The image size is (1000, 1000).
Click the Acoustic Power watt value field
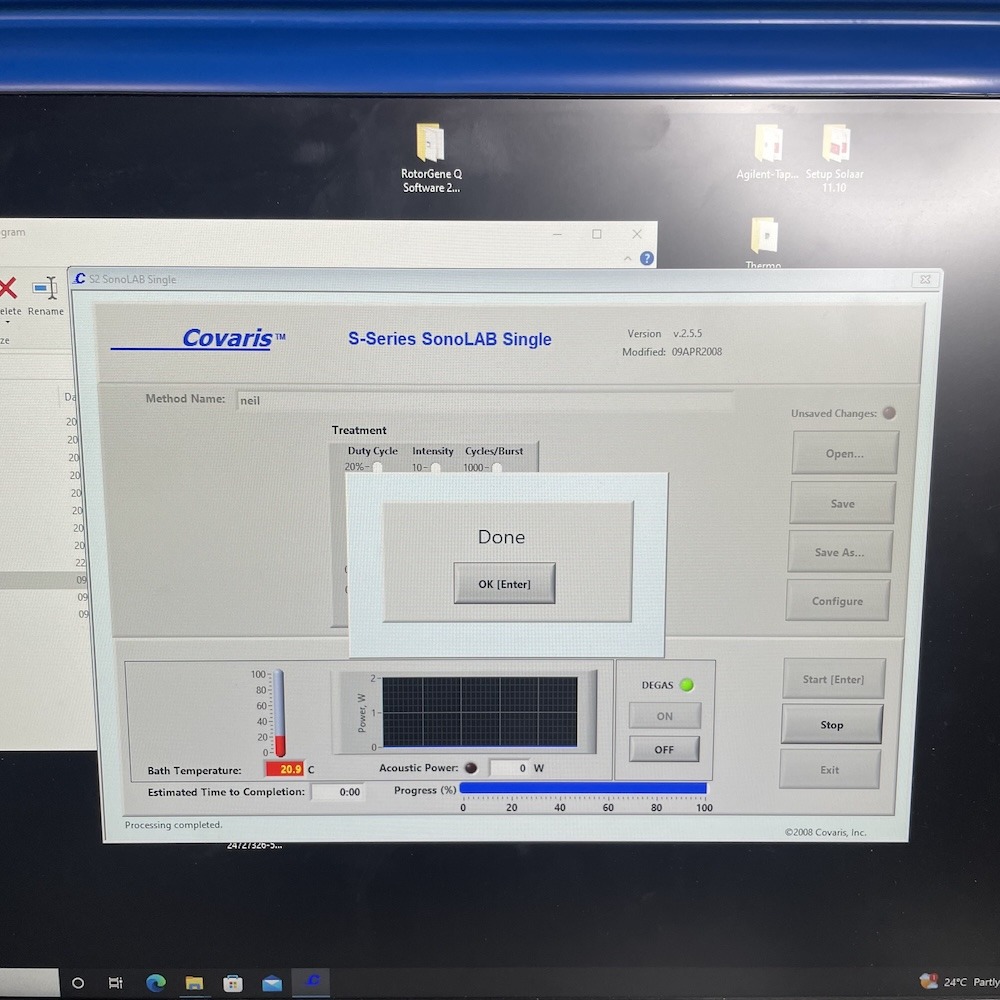(509, 768)
